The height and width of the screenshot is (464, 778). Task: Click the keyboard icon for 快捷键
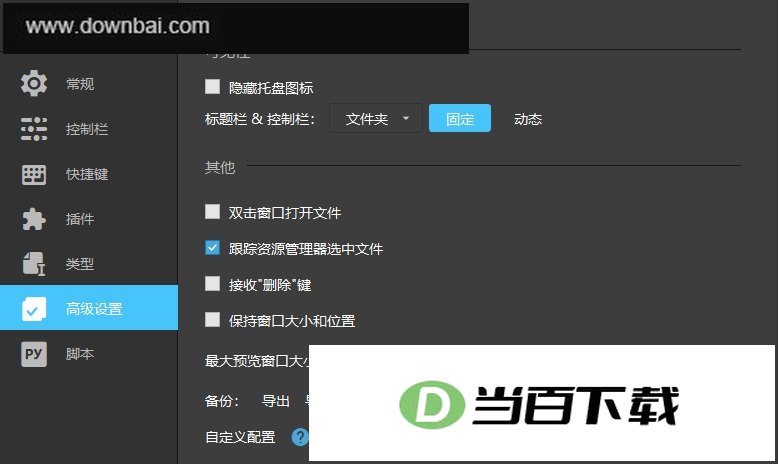coord(34,175)
